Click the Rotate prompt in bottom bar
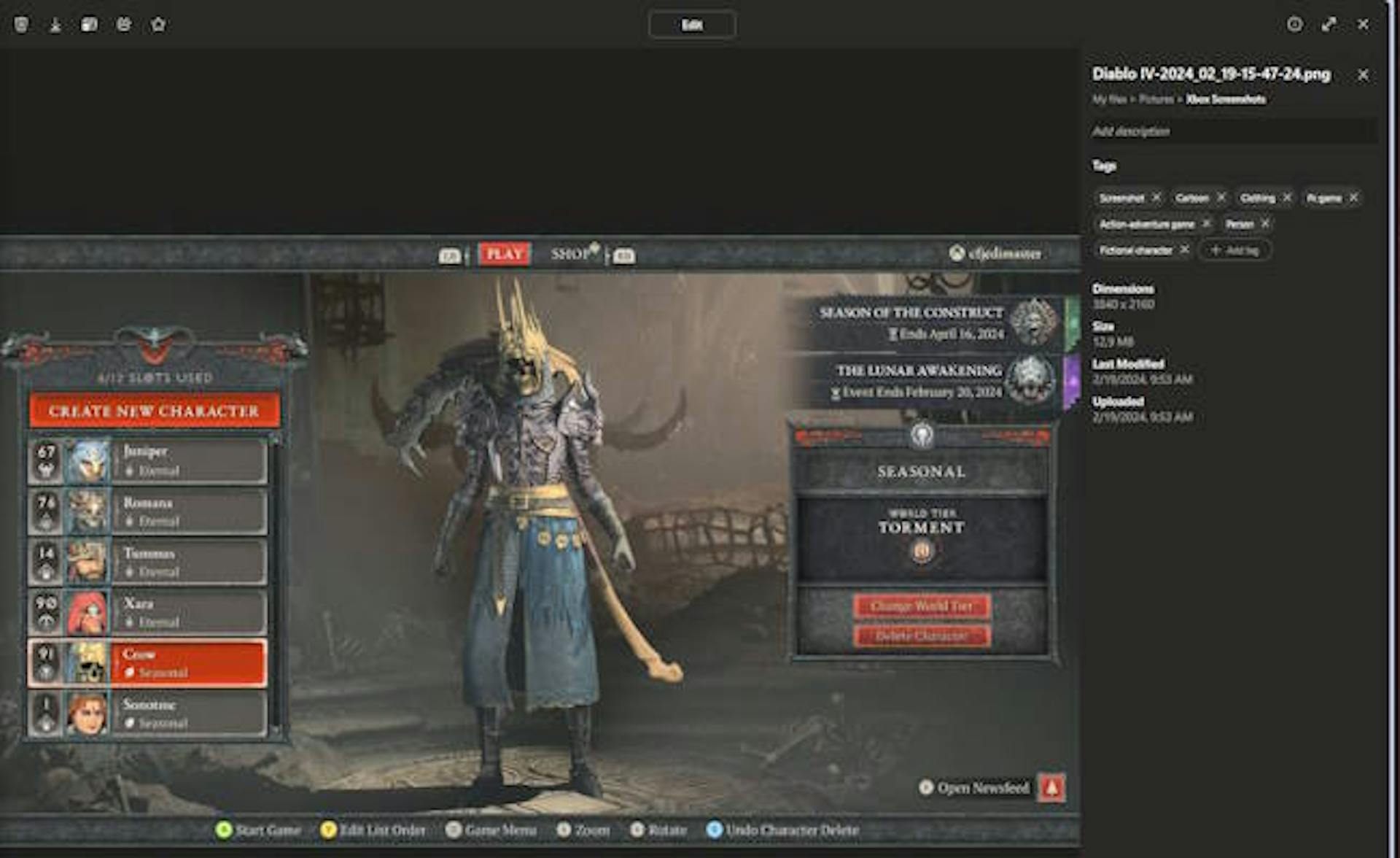The width and height of the screenshot is (1400, 858). coord(658,830)
